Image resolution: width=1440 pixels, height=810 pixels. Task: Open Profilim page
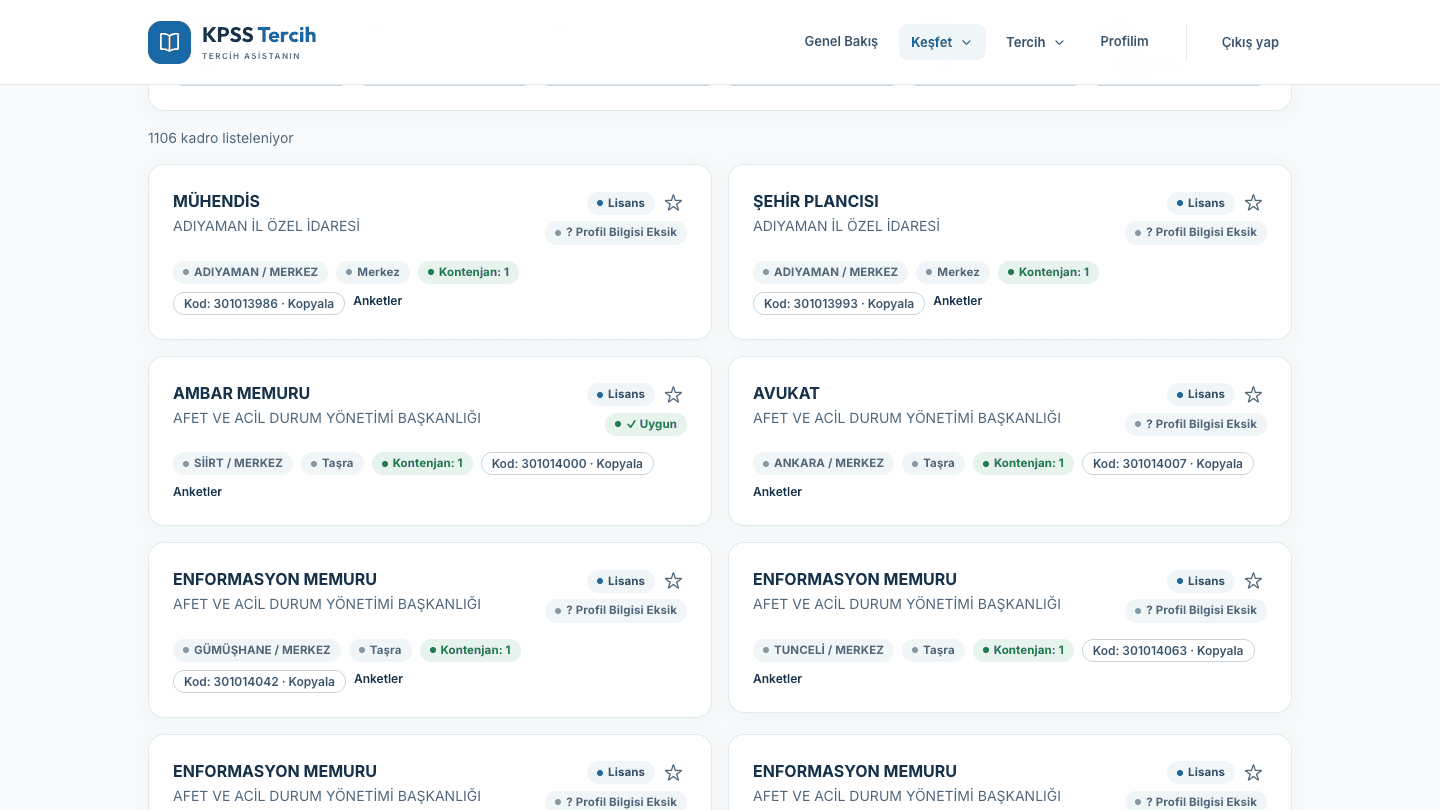1124,42
